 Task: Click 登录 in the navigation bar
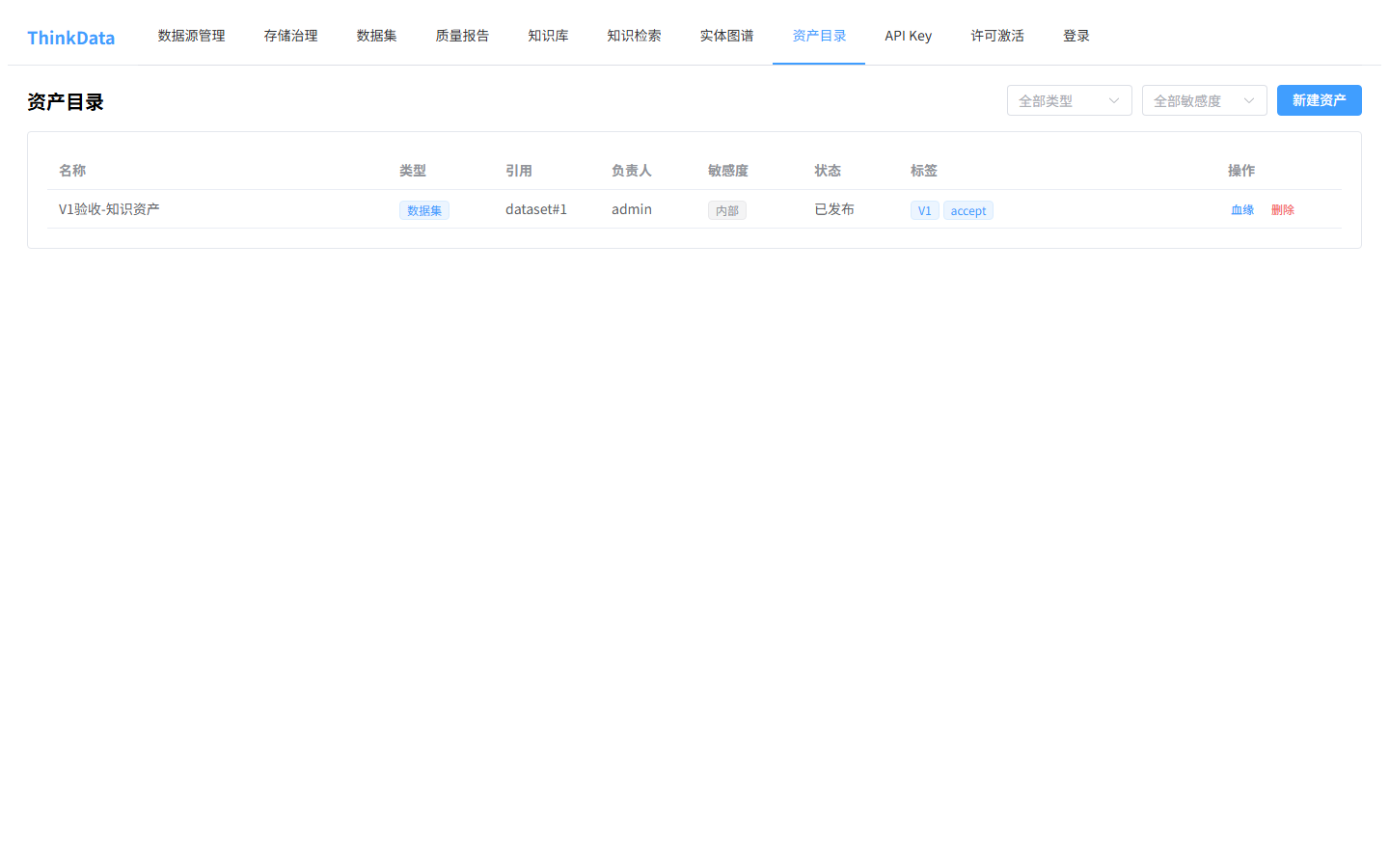1076,36
